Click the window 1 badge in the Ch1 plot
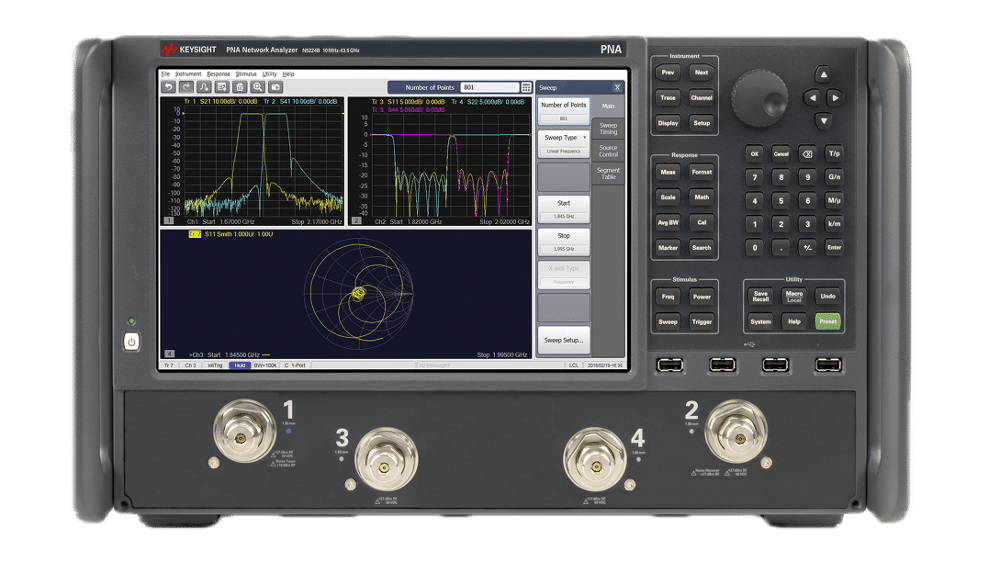This screenshot has height=563, width=1000. coord(169,221)
